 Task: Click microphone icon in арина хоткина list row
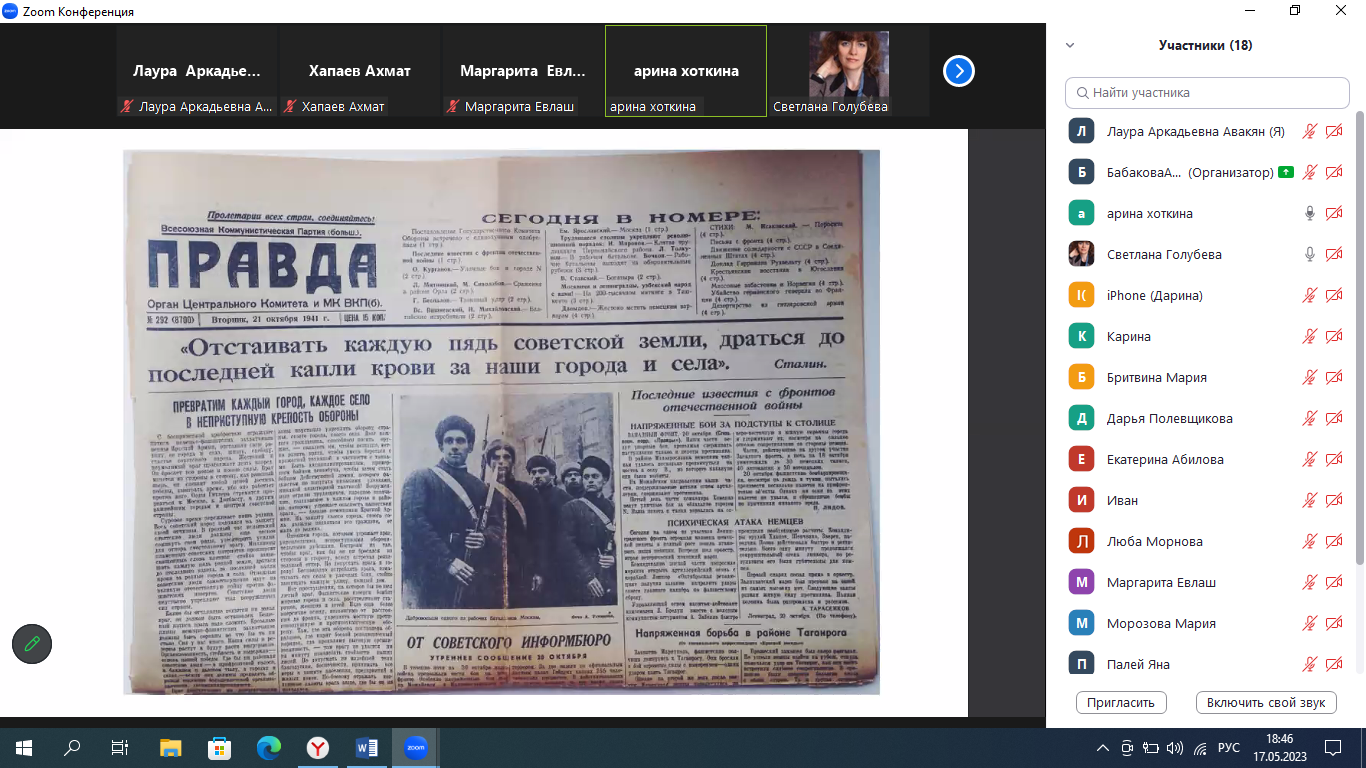coord(1309,213)
